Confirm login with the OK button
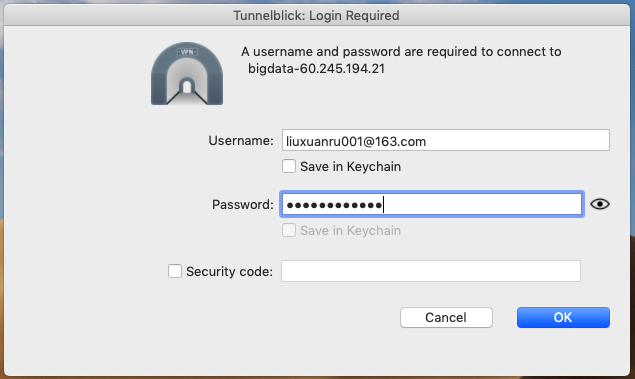This screenshot has height=379, width=635. click(x=563, y=317)
